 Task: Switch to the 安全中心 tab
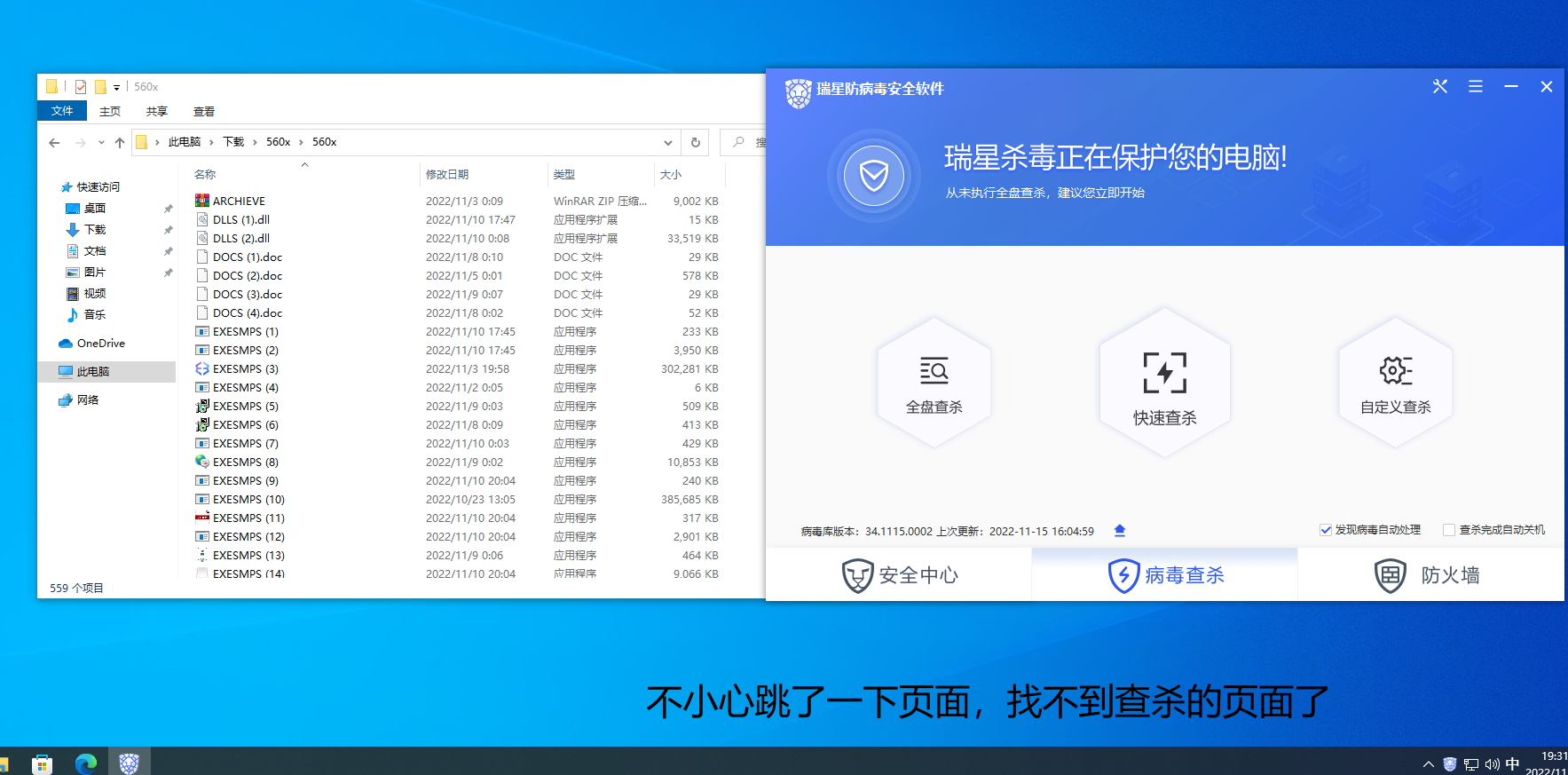(x=899, y=575)
